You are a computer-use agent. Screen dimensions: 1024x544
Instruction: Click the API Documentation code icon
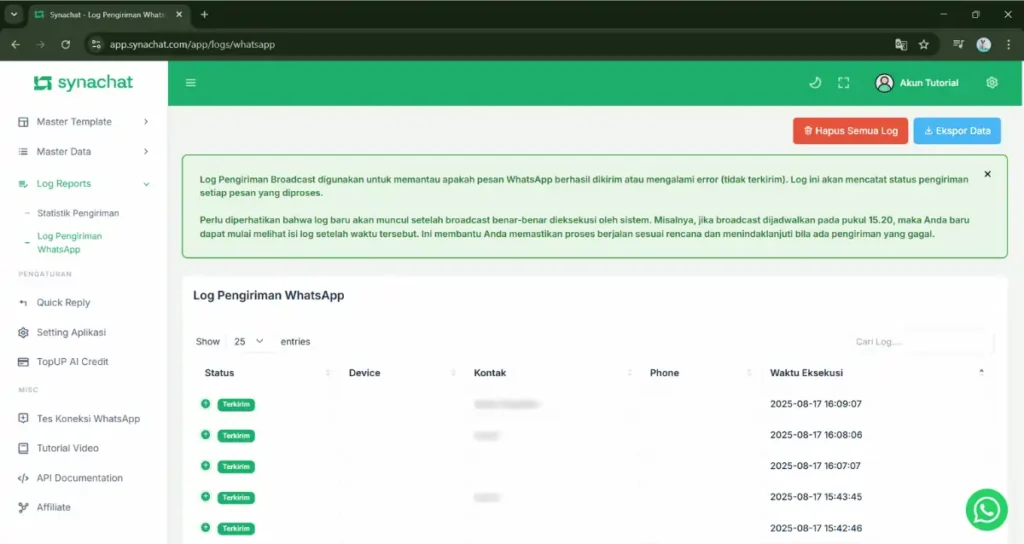click(x=24, y=478)
